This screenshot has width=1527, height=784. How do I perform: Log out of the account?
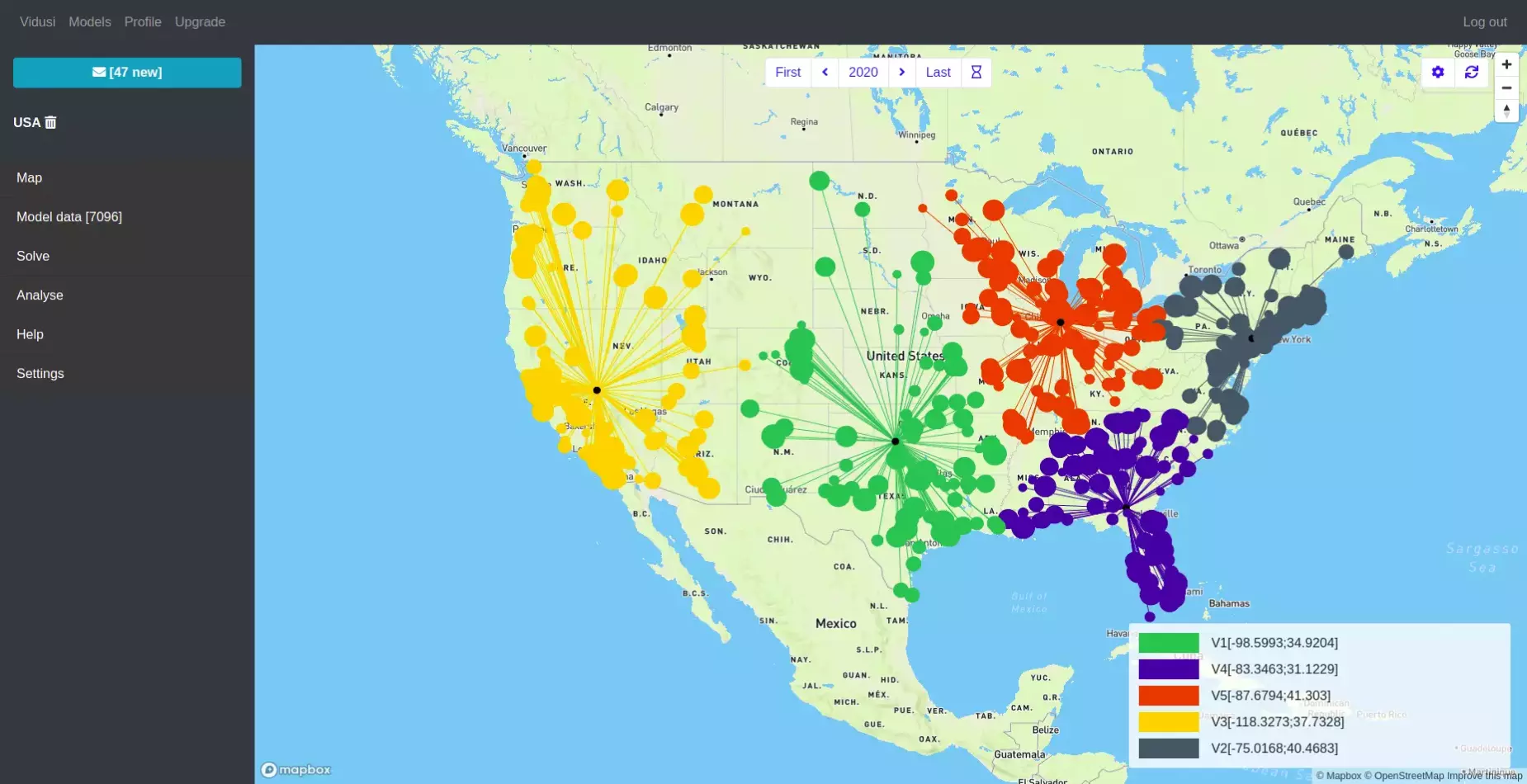tap(1485, 21)
